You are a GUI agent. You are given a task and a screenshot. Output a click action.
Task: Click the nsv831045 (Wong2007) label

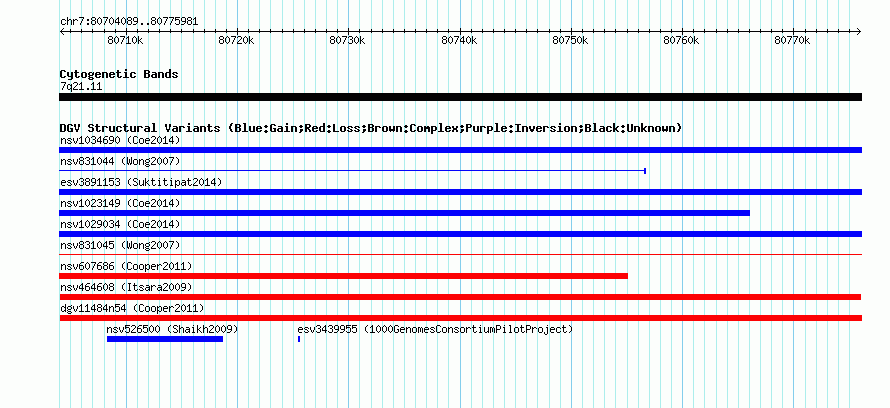tap(120, 245)
